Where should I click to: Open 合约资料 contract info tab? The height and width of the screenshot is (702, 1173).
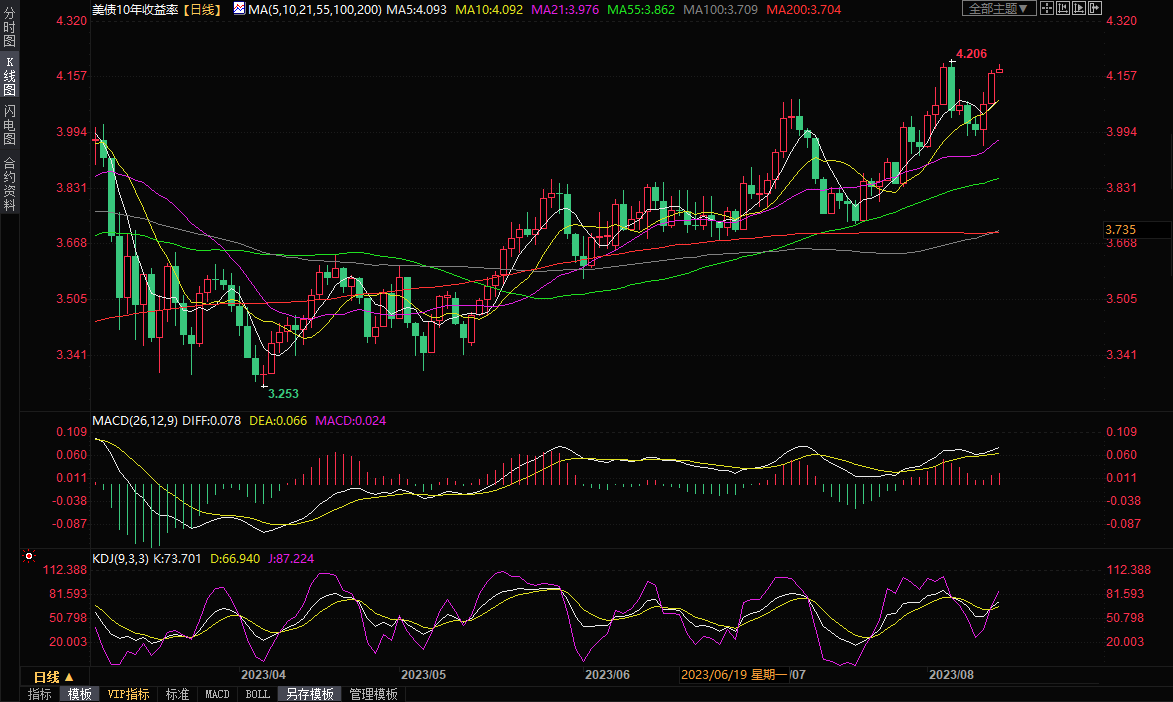click(9, 183)
